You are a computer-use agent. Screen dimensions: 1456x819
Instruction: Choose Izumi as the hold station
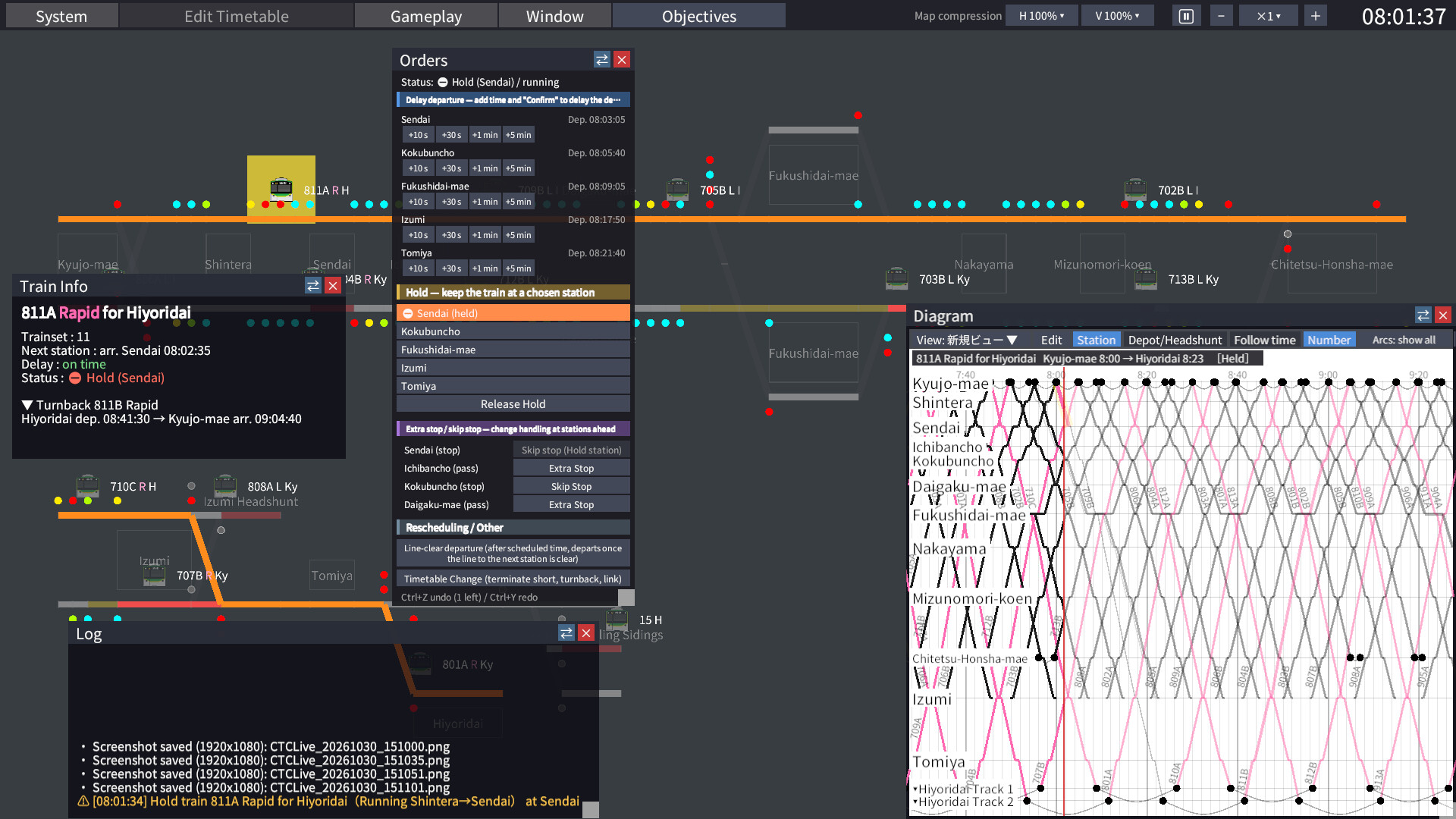click(x=513, y=368)
